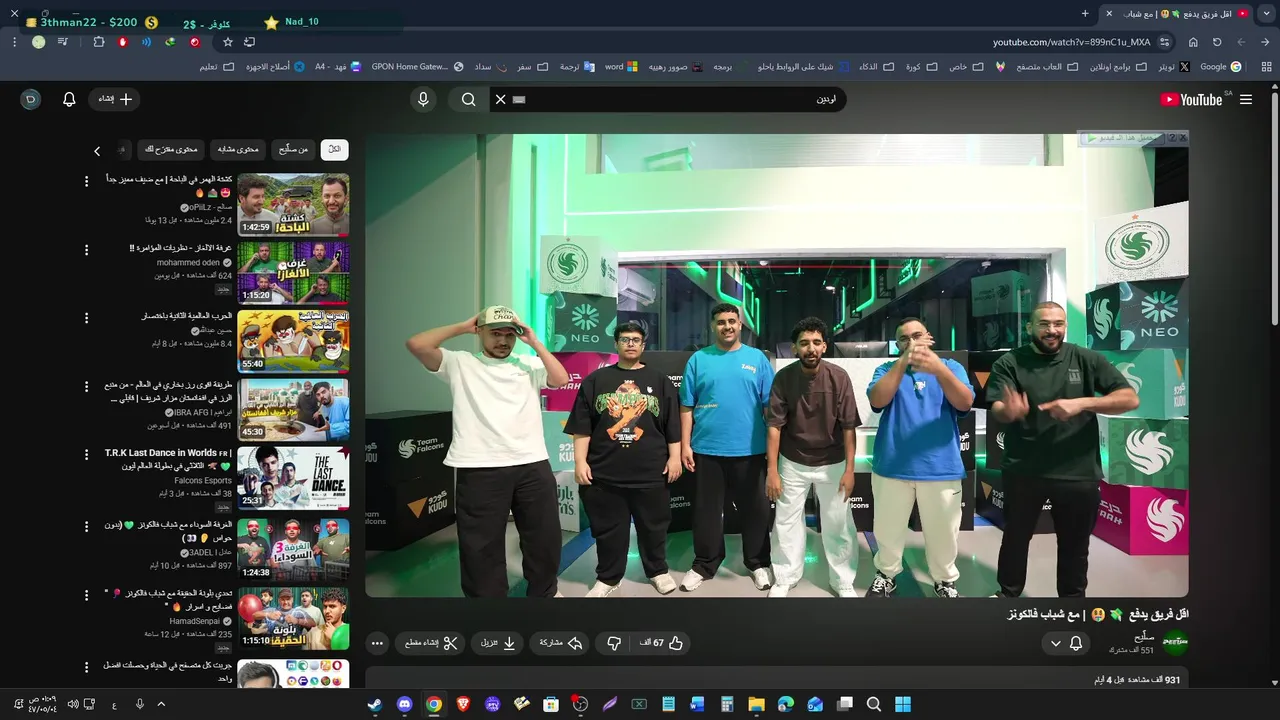The width and height of the screenshot is (1280, 720).
Task: Open the غرفة الألغاز video thumbnail
Action: (x=293, y=272)
